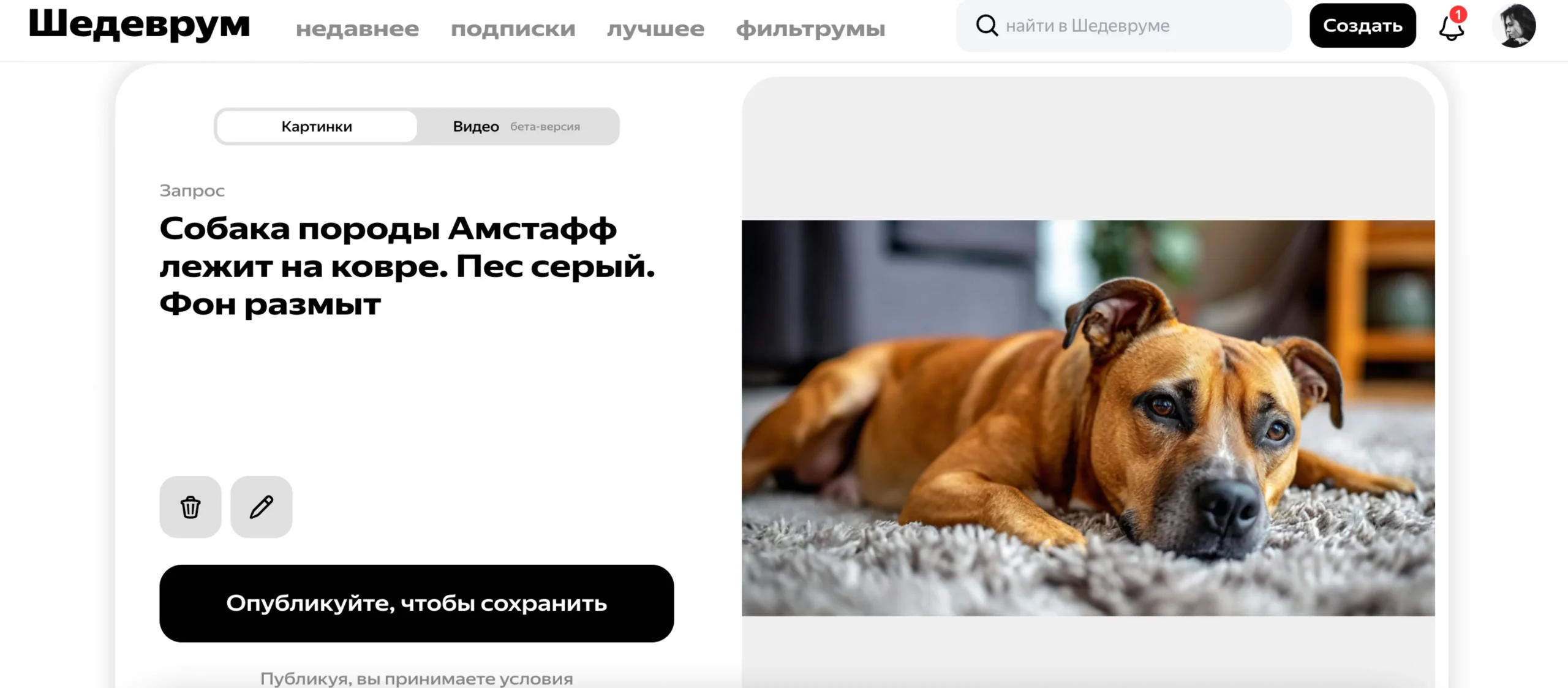Click the Публикуя, вы принимаете условия text
The width and height of the screenshot is (1568, 688).
point(417,678)
